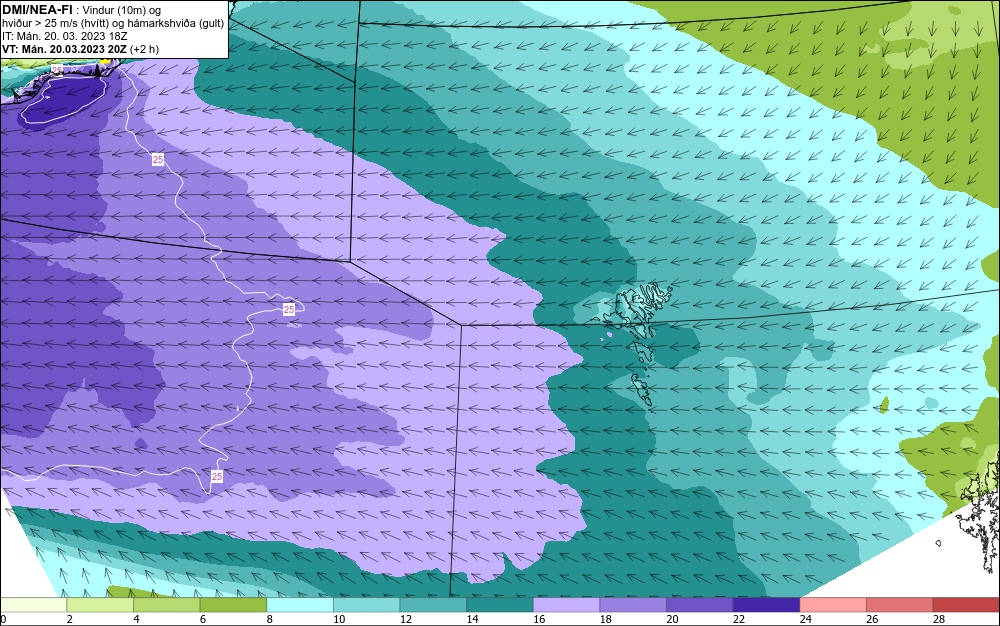Click the legend tick label 16

click(x=539, y=619)
